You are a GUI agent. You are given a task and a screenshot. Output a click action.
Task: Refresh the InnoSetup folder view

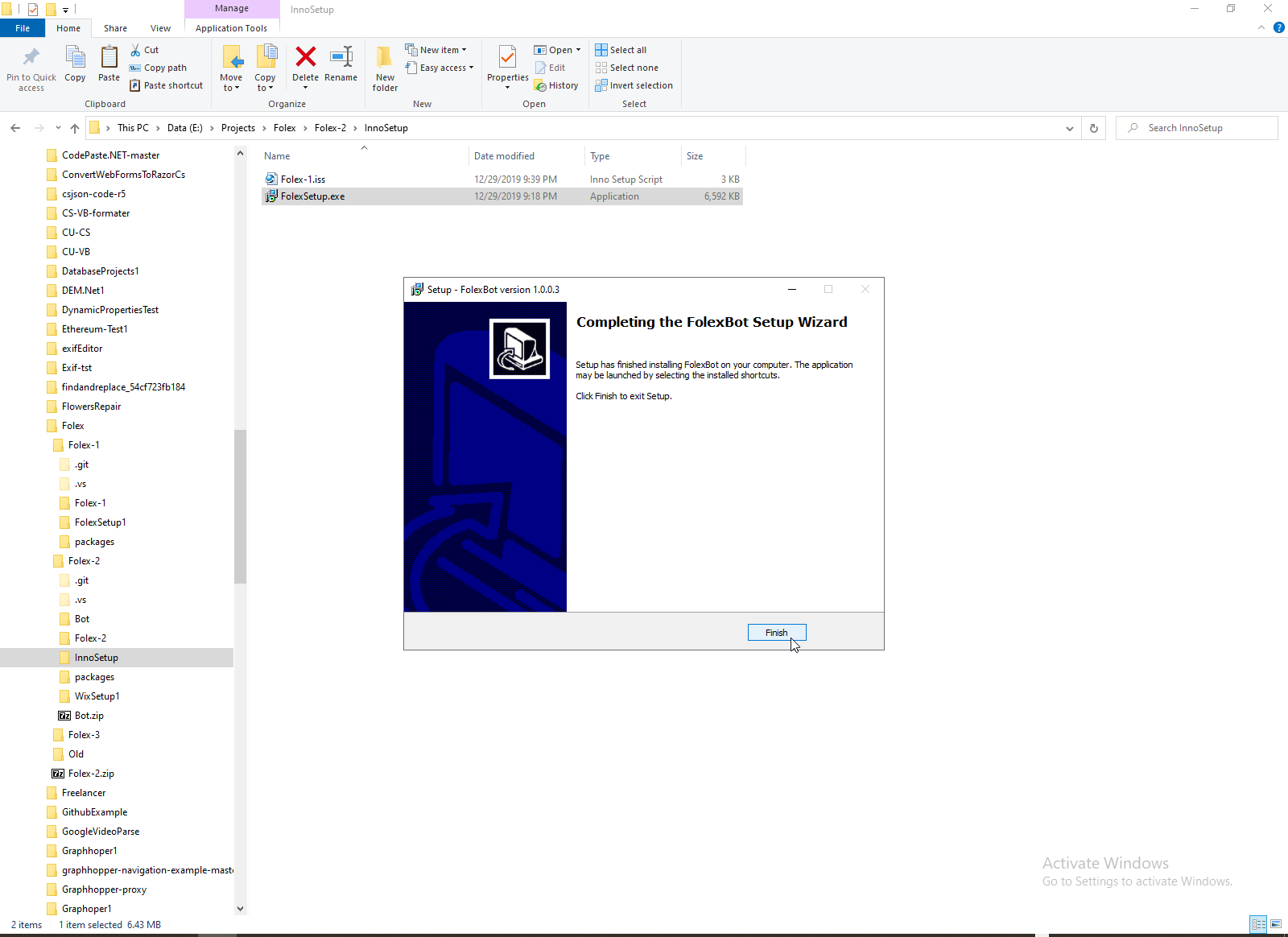coord(1094,128)
